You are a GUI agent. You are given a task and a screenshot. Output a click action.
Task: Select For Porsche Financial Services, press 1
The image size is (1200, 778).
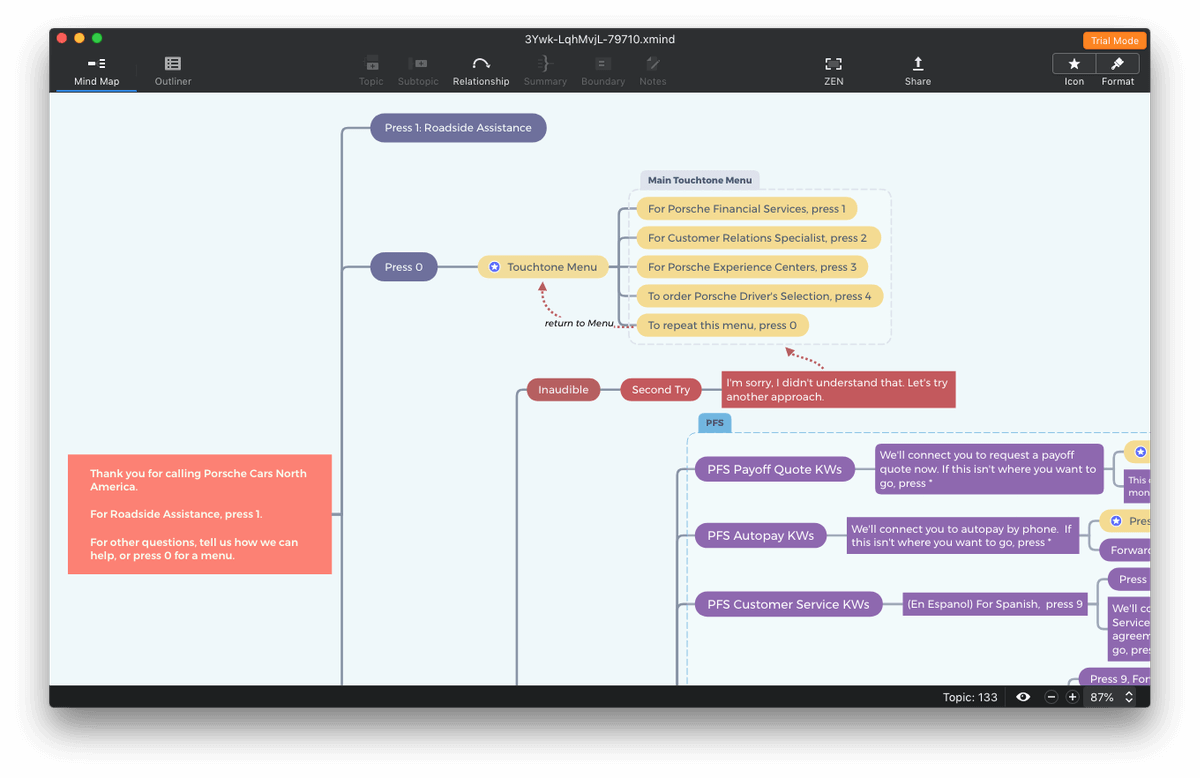click(x=746, y=209)
